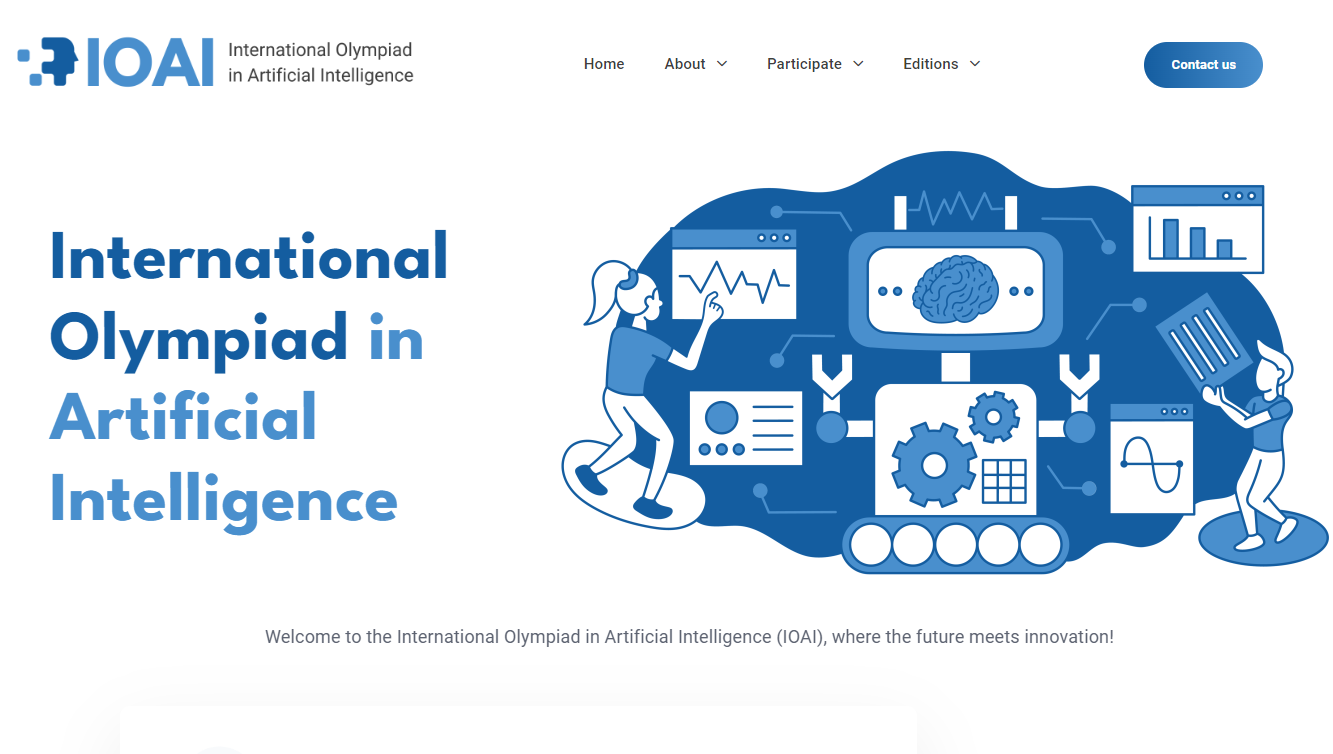Click the bar chart window illustration

tap(1197, 229)
